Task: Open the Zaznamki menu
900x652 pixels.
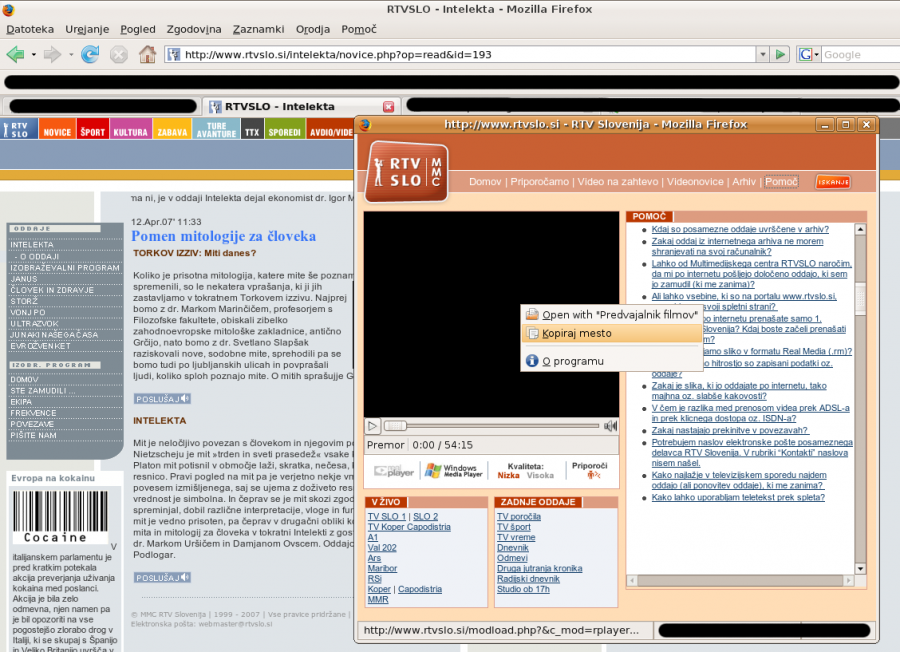Action: coord(258,29)
